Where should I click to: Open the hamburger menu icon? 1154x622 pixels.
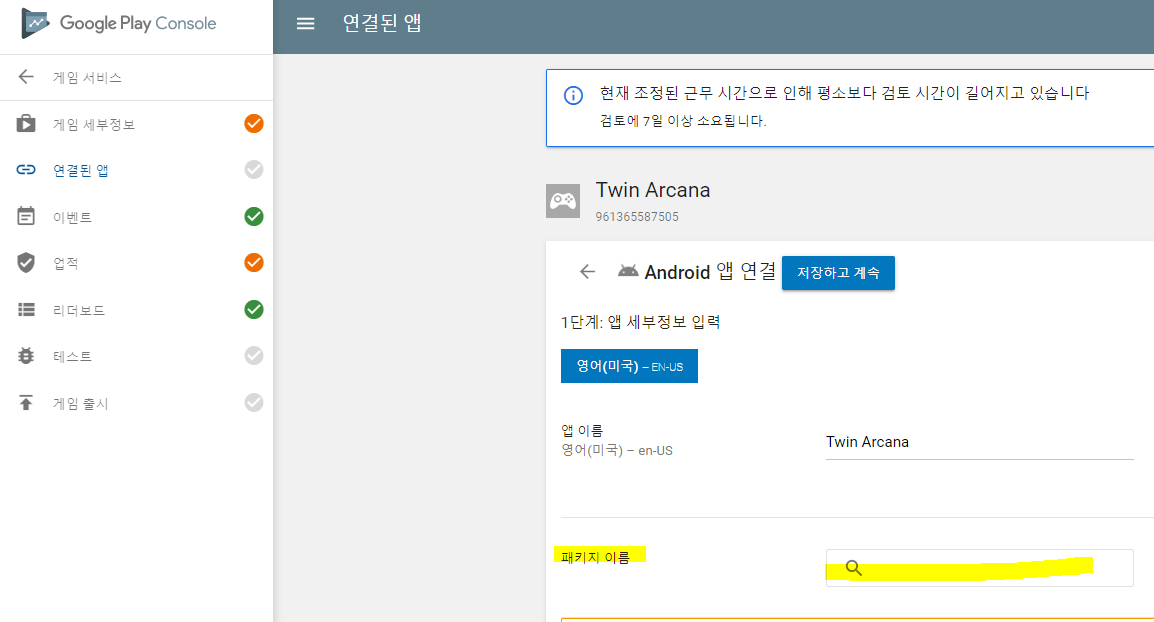[x=305, y=24]
